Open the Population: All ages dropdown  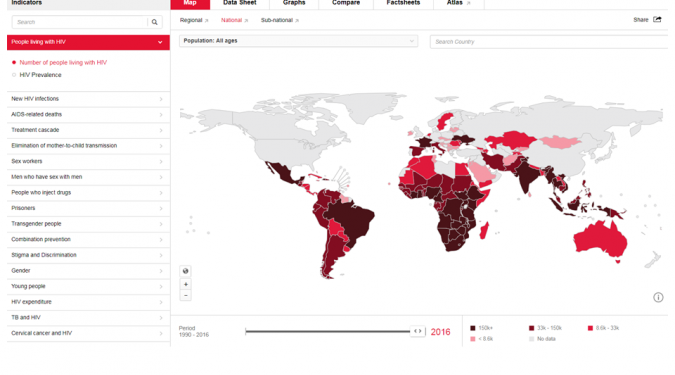click(298, 41)
